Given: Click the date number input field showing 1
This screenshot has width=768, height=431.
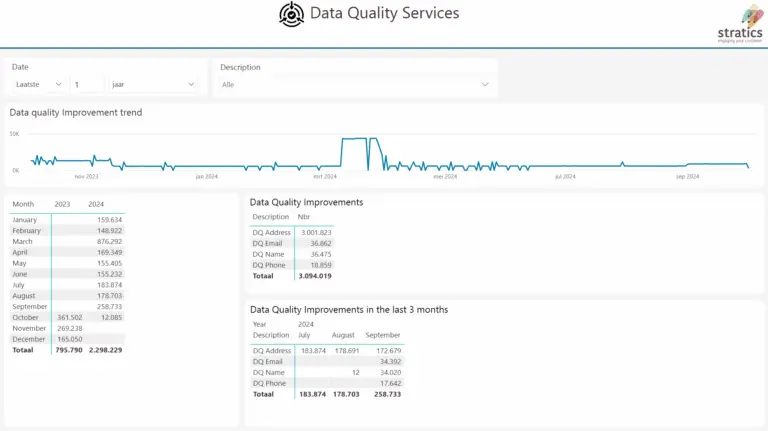Looking at the screenshot, I should tap(87, 85).
